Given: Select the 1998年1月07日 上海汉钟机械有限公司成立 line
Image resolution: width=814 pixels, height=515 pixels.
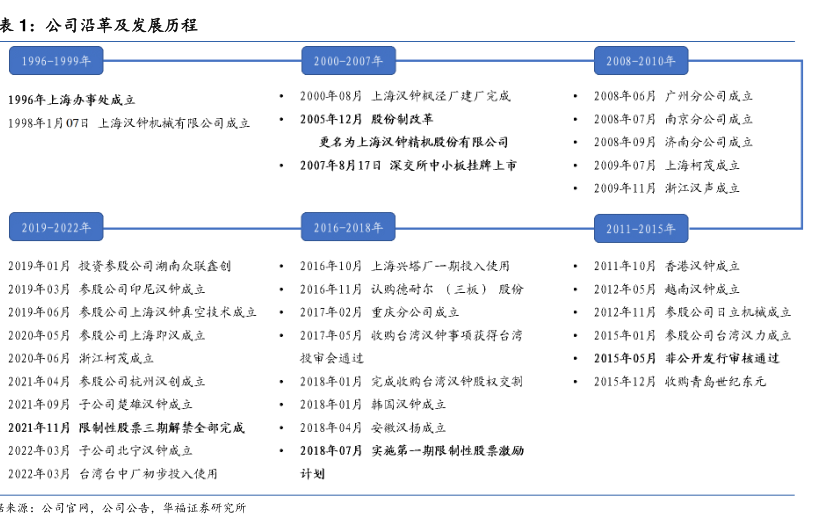Looking at the screenshot, I should [x=128, y=123].
